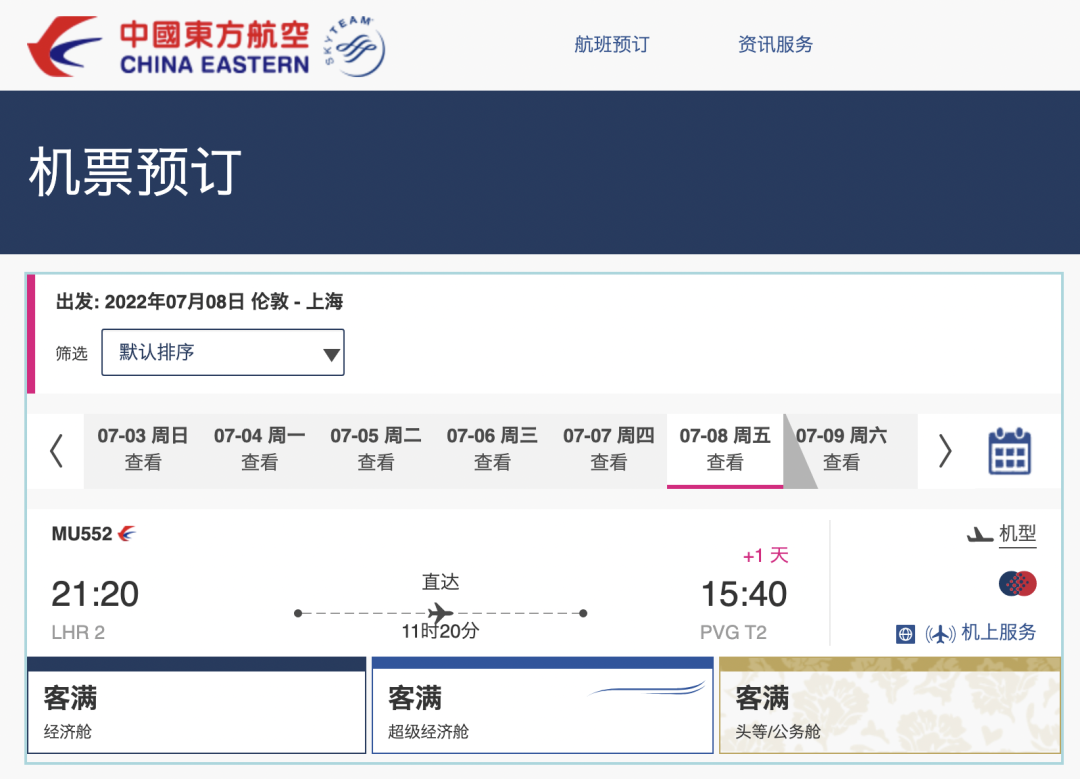Click the in-flight service airplane icon
Image resolution: width=1080 pixels, height=779 pixels.
point(938,633)
